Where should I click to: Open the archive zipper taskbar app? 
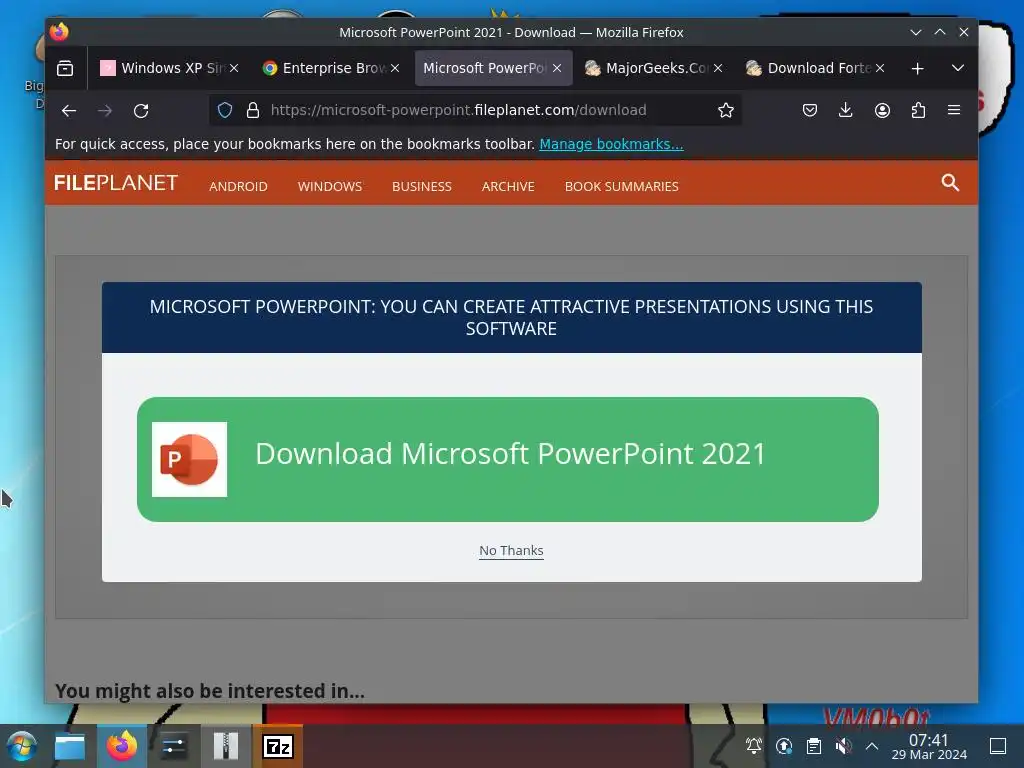225,746
